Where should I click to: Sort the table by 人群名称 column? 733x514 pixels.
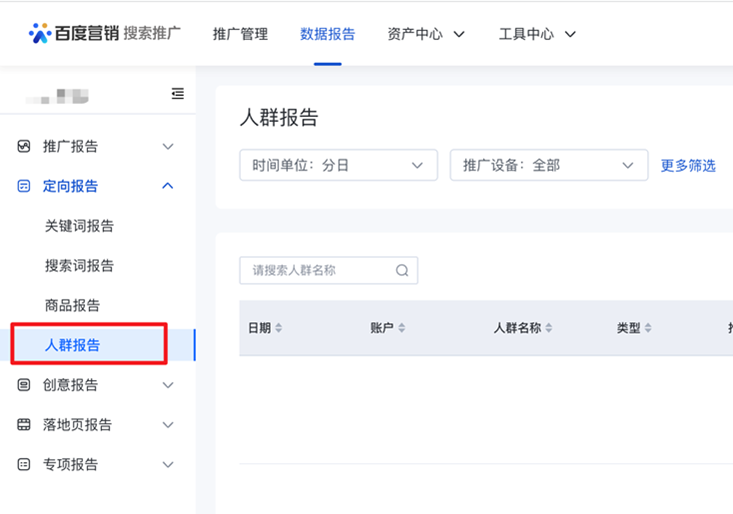[x=549, y=328]
